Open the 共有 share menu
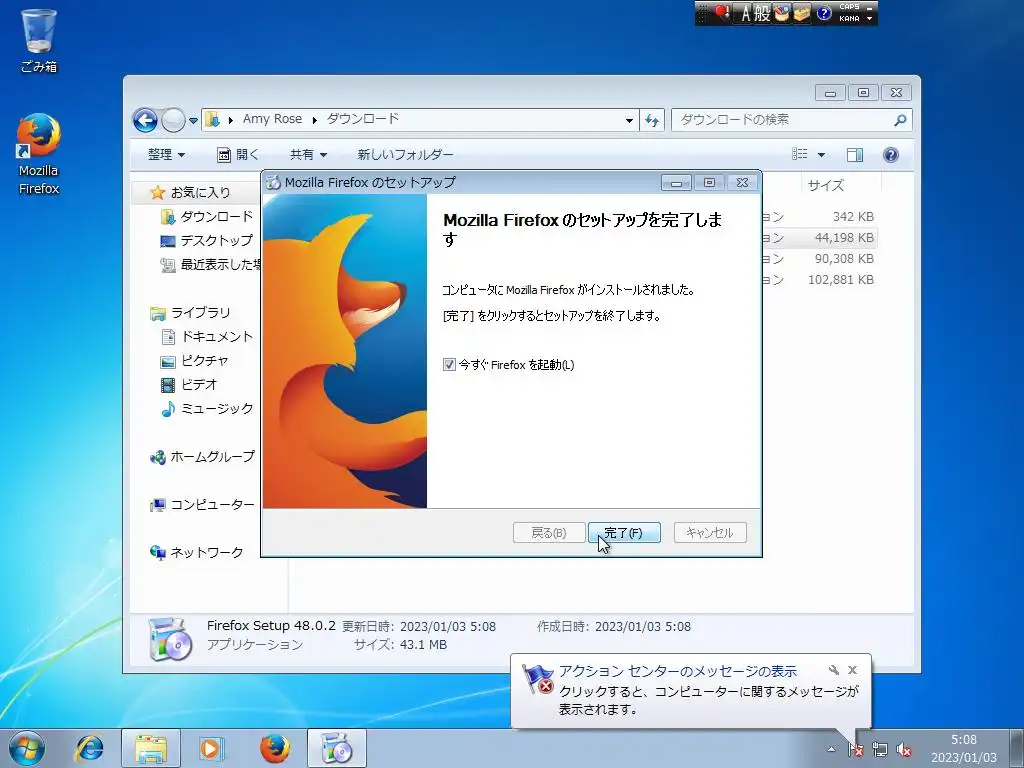 click(x=308, y=155)
